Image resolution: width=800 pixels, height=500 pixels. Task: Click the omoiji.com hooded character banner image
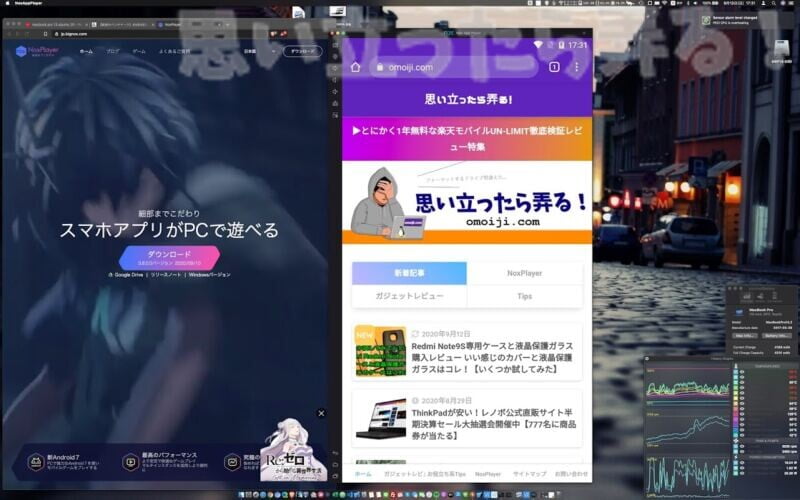tap(467, 203)
